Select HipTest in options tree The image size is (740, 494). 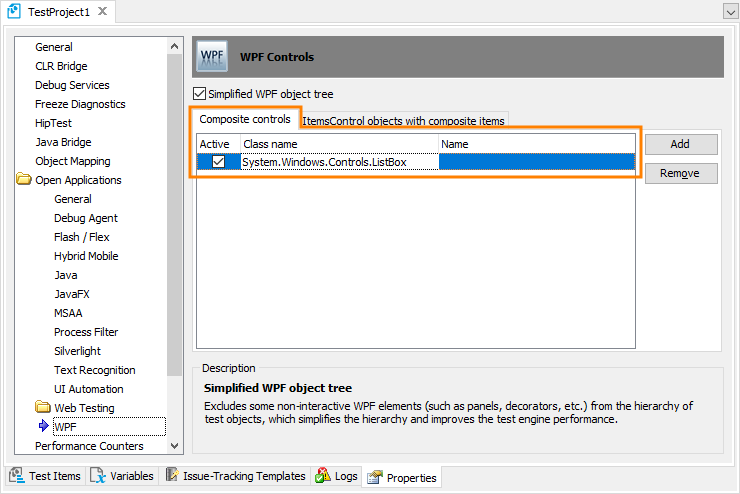53,123
